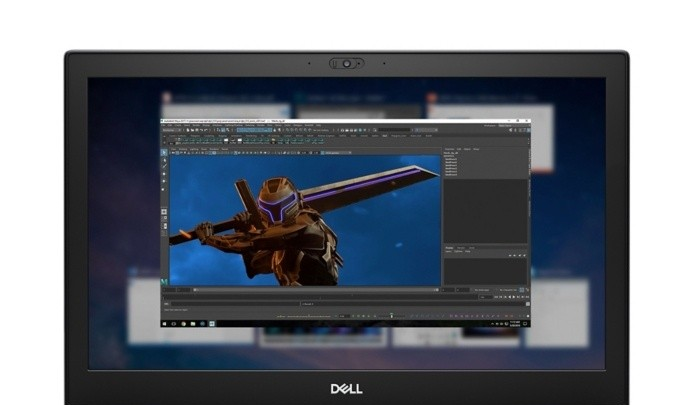Screen dimensions: 690x405
Task: Switch to four-pane viewport layout
Action: (x=164, y=218)
